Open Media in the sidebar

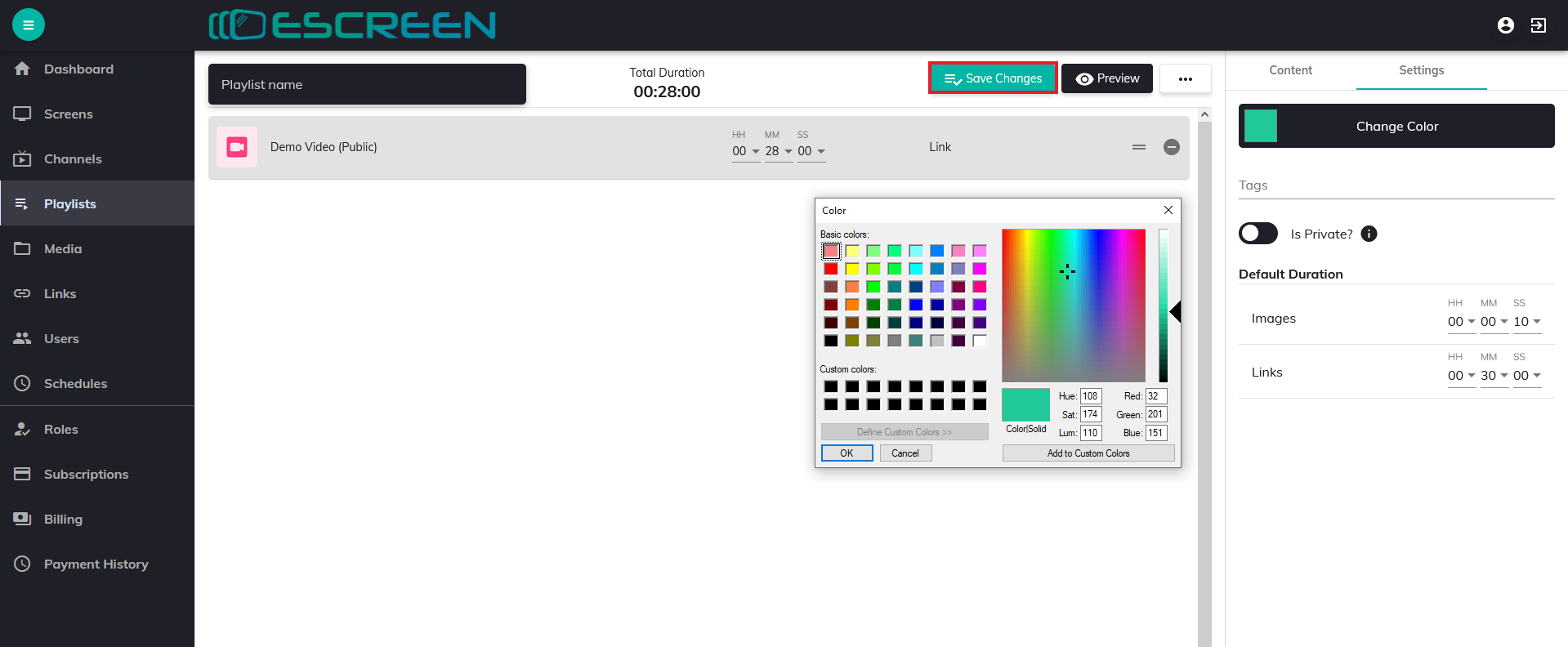[x=63, y=248]
